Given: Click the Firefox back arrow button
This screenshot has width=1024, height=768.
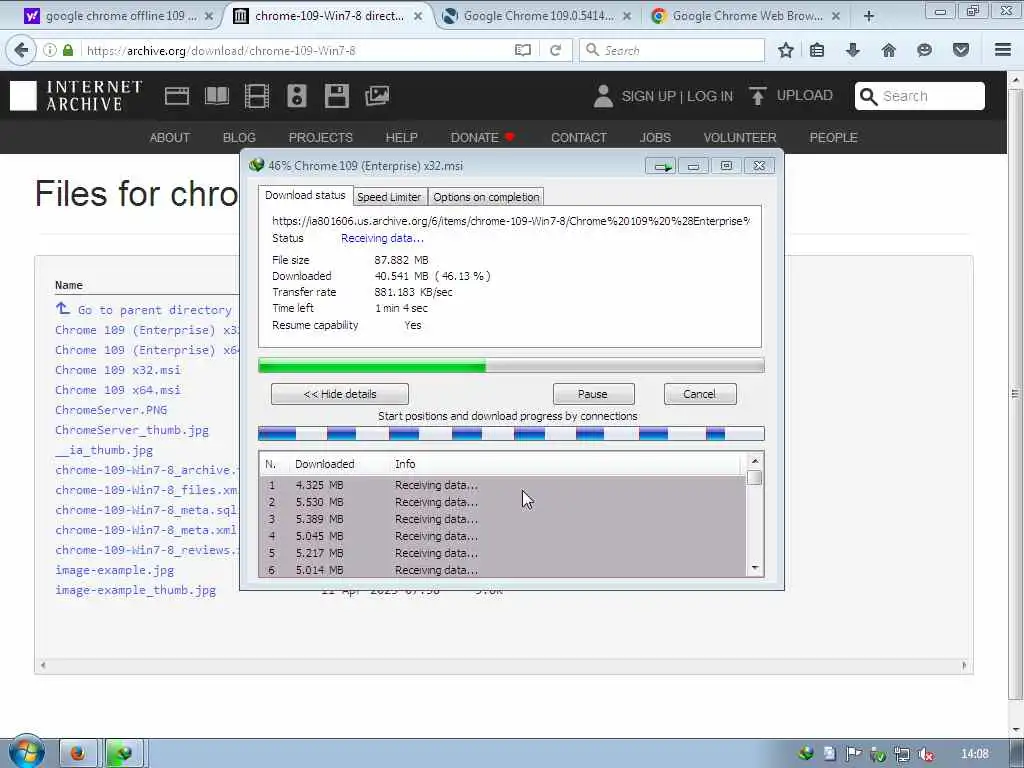Looking at the screenshot, I should pos(21,50).
